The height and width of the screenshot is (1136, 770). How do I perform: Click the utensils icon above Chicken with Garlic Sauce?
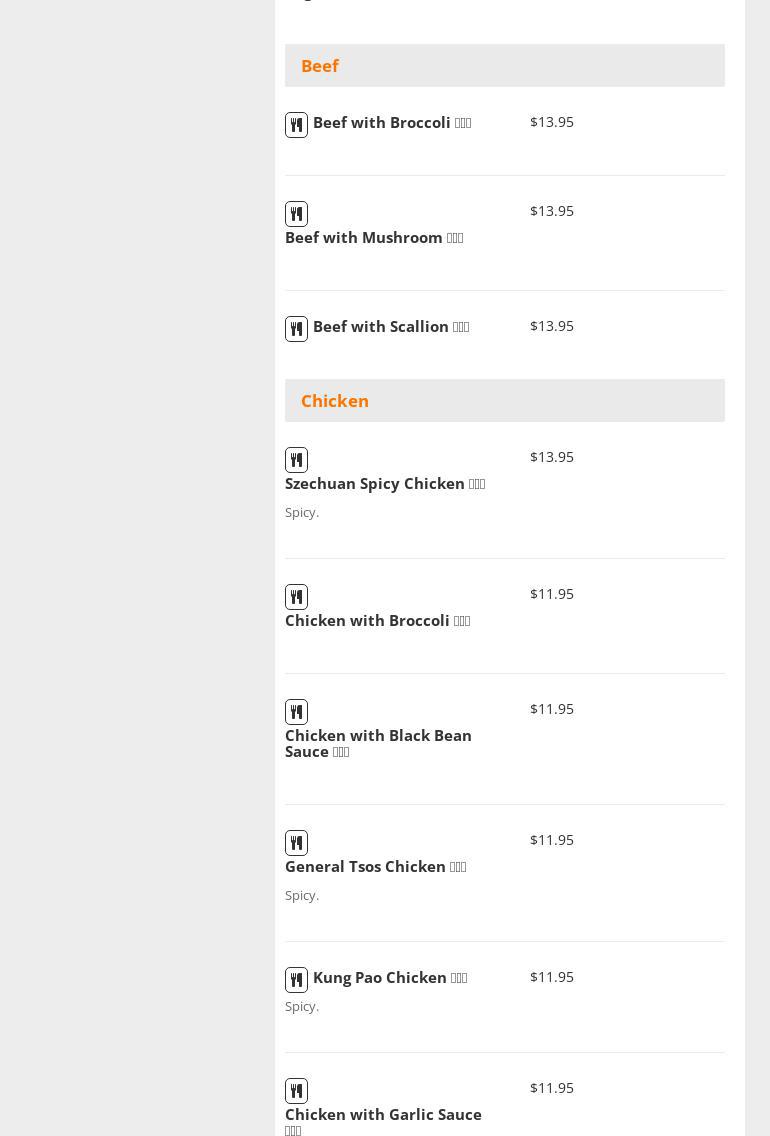coord(296,1091)
